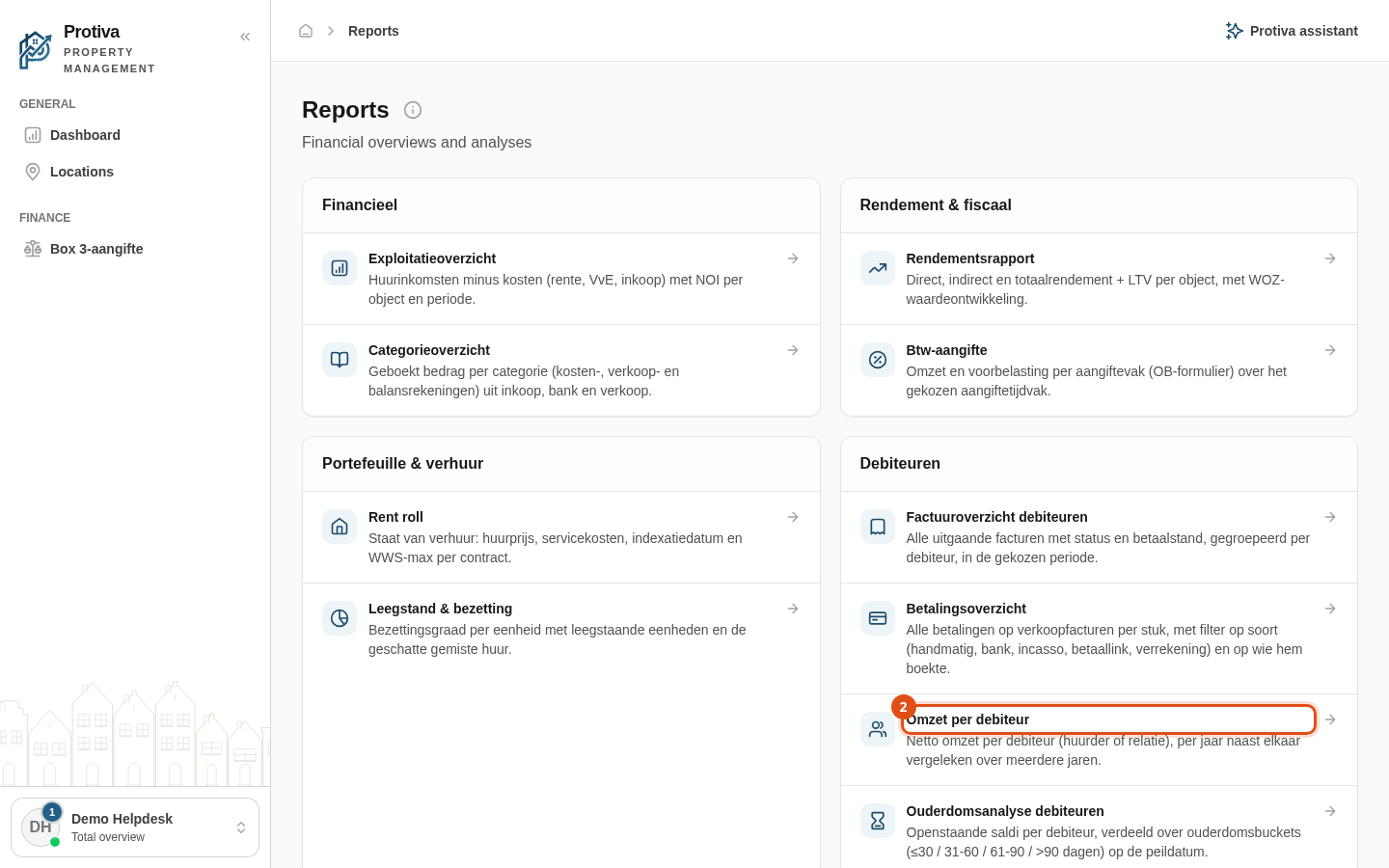Click the Categorieoverzicht book icon

pos(340,360)
